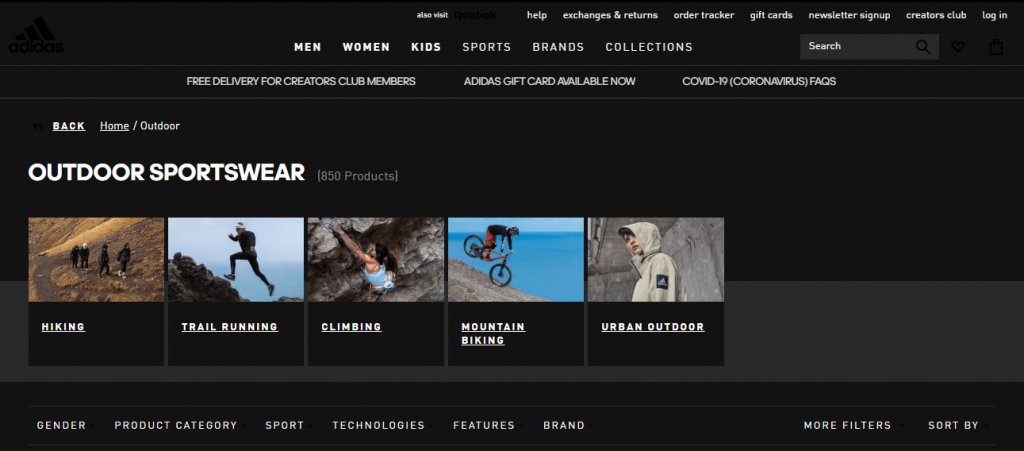The width and height of the screenshot is (1024, 451).
Task: Click the help link
Action: (537, 15)
